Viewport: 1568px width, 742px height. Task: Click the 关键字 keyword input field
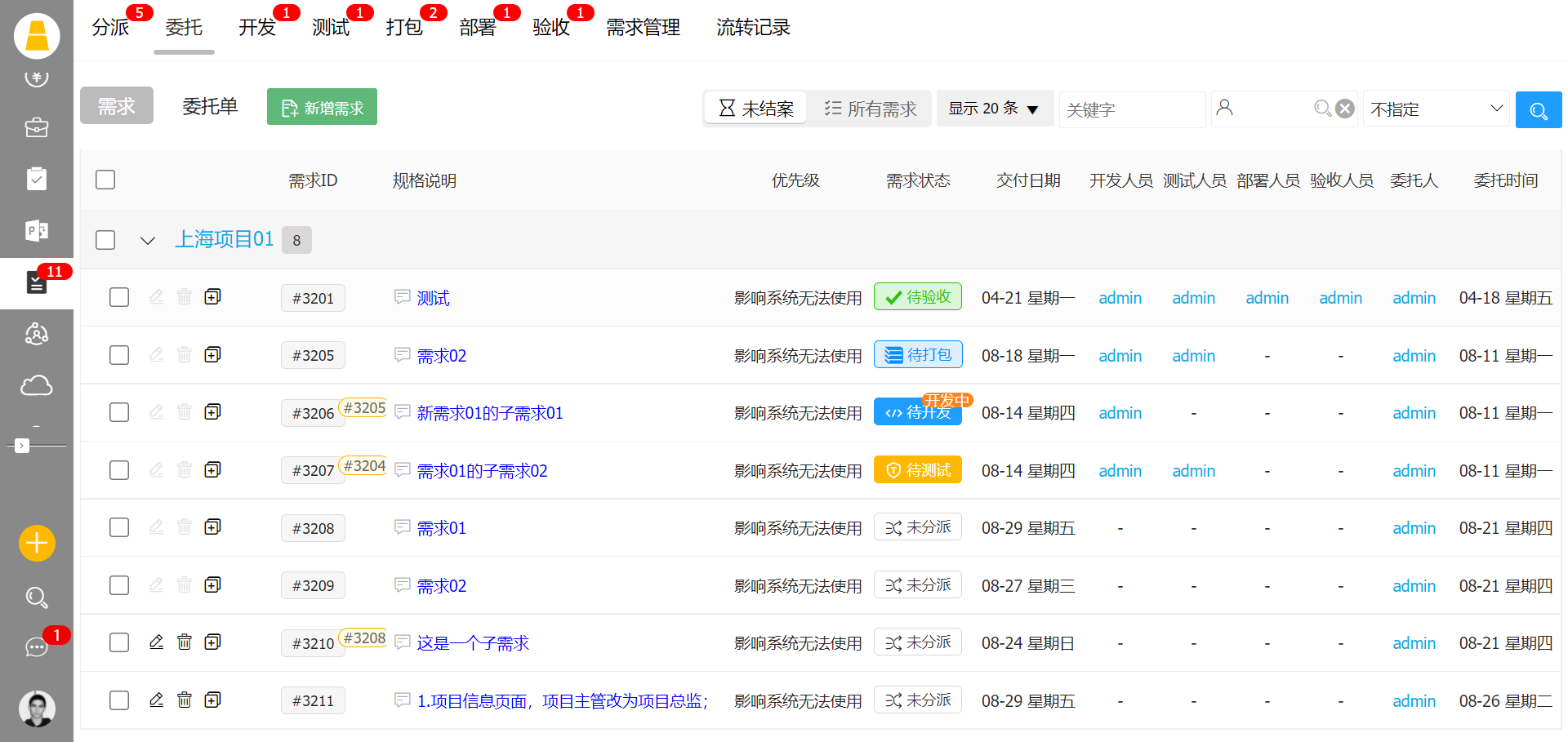coord(1131,109)
